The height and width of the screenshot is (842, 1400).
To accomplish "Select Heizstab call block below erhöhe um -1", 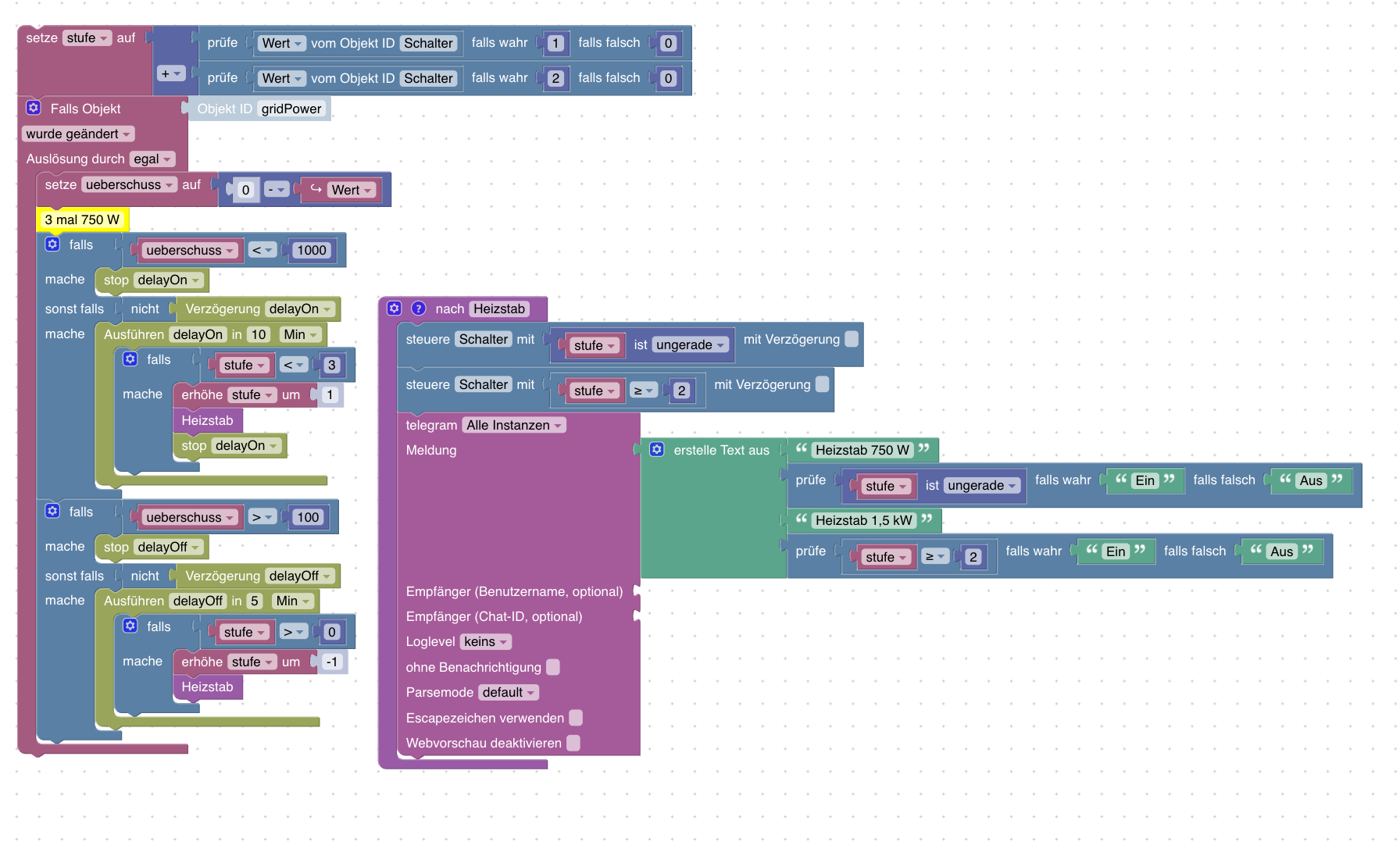I will [208, 687].
